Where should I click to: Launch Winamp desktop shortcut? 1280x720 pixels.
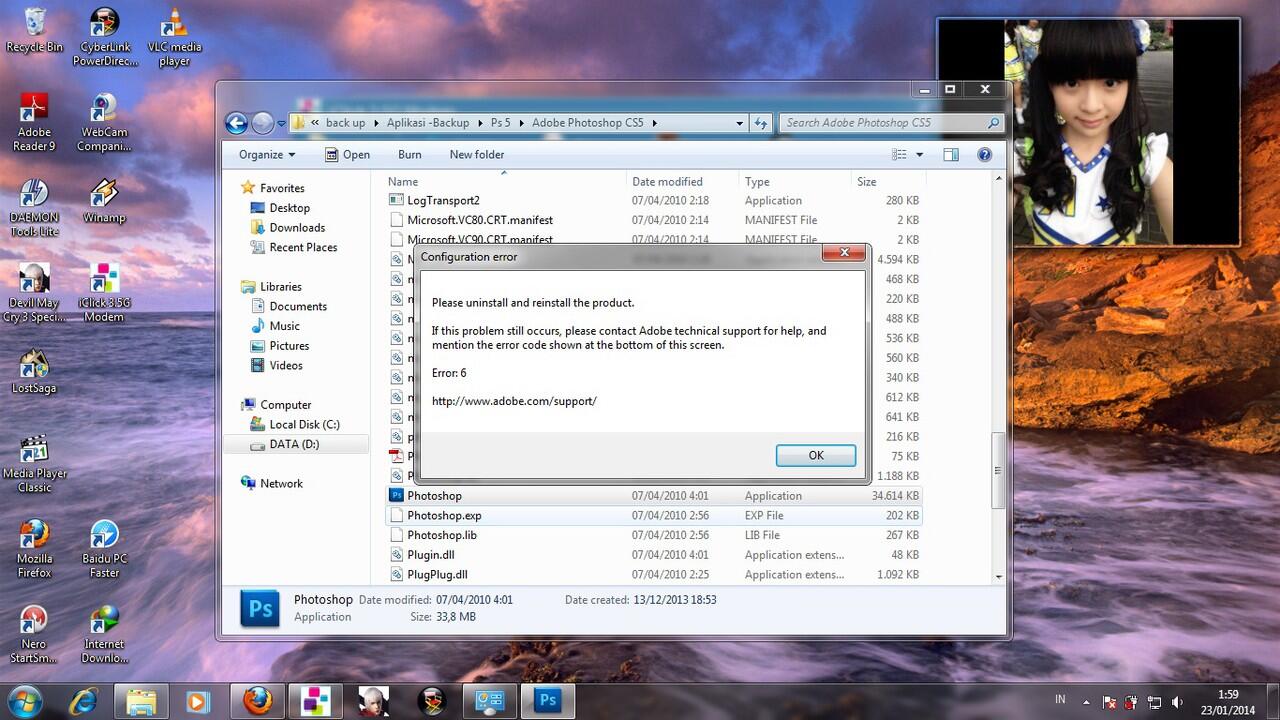[x=104, y=201]
